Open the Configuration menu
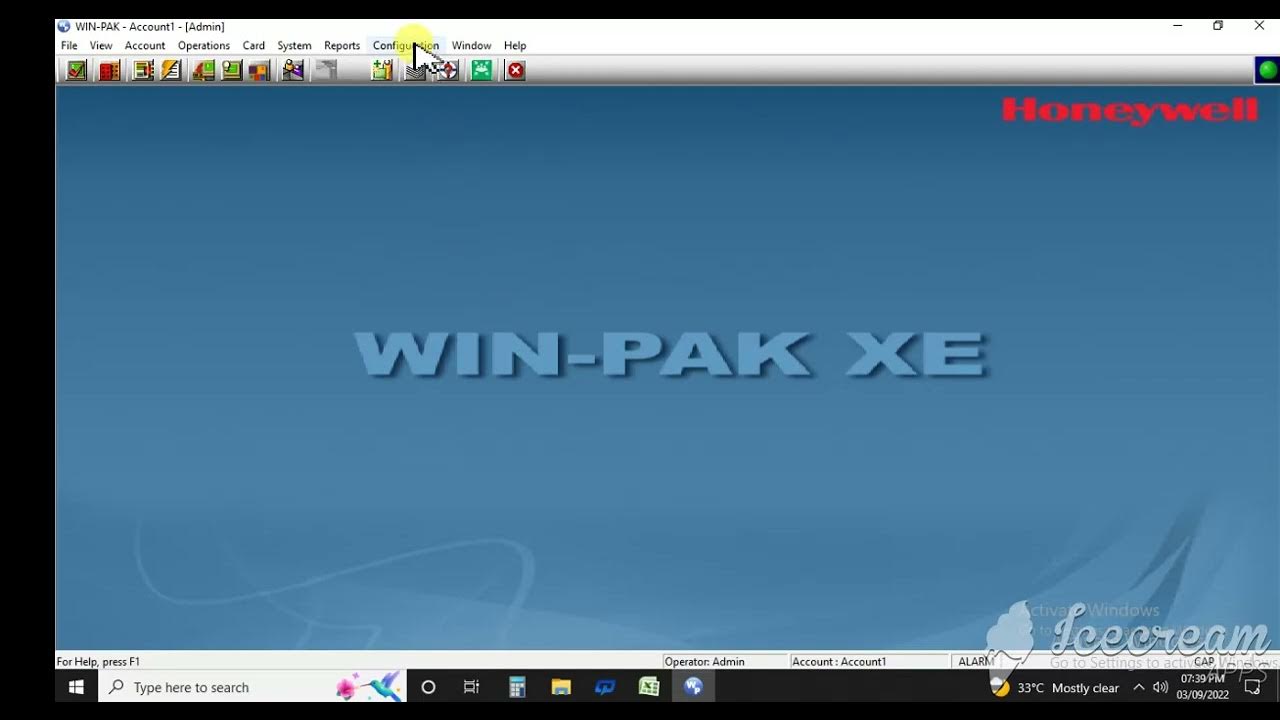The image size is (1280, 720). coord(406,45)
